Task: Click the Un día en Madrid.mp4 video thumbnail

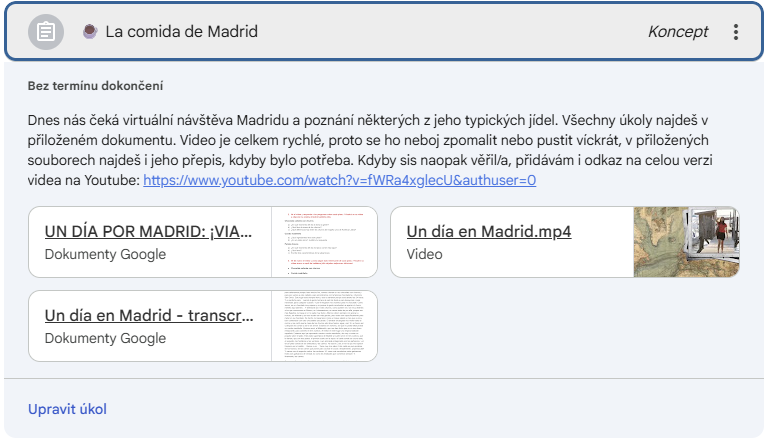Action: (686, 242)
